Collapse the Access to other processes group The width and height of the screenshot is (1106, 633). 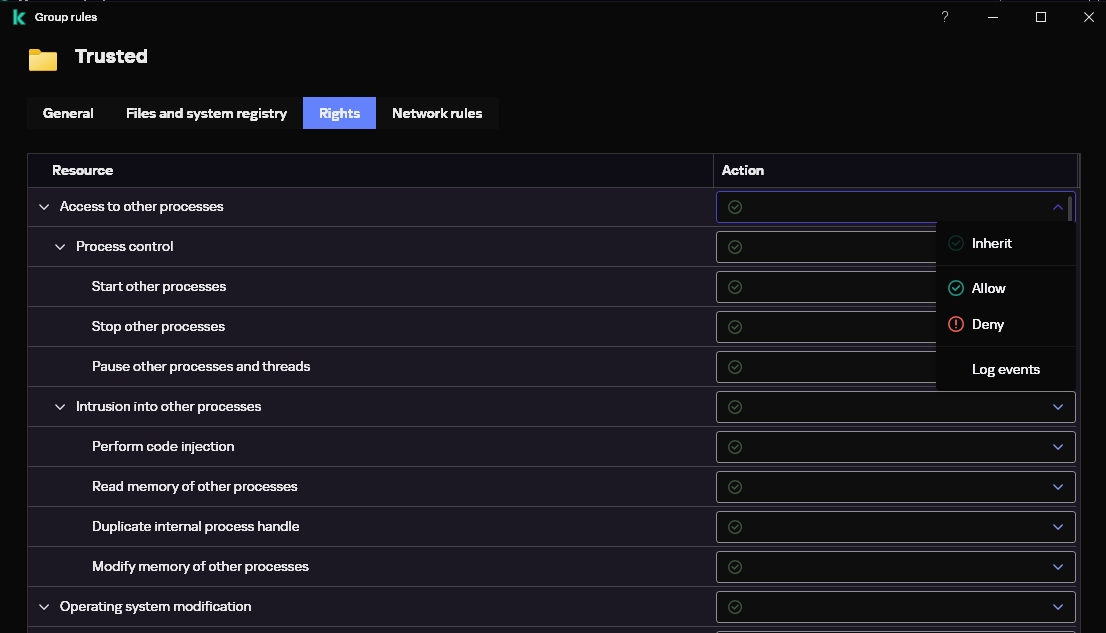(x=43, y=207)
